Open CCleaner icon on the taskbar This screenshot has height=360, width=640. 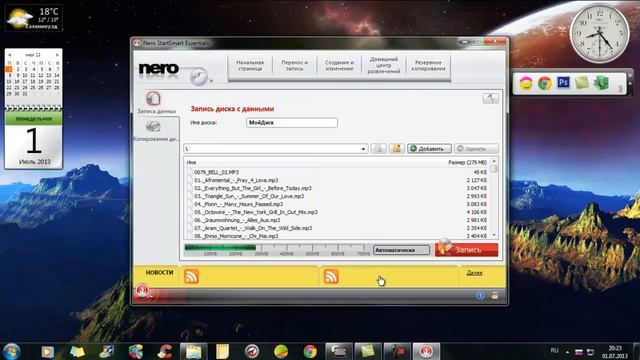pyautogui.click(x=165, y=351)
